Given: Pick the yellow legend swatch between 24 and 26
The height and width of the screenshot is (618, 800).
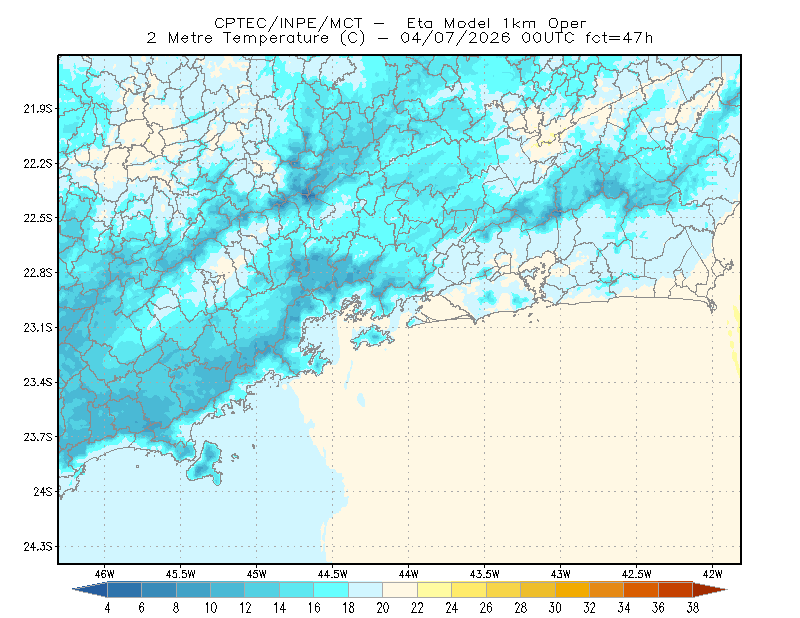Looking at the screenshot, I should click(469, 590).
